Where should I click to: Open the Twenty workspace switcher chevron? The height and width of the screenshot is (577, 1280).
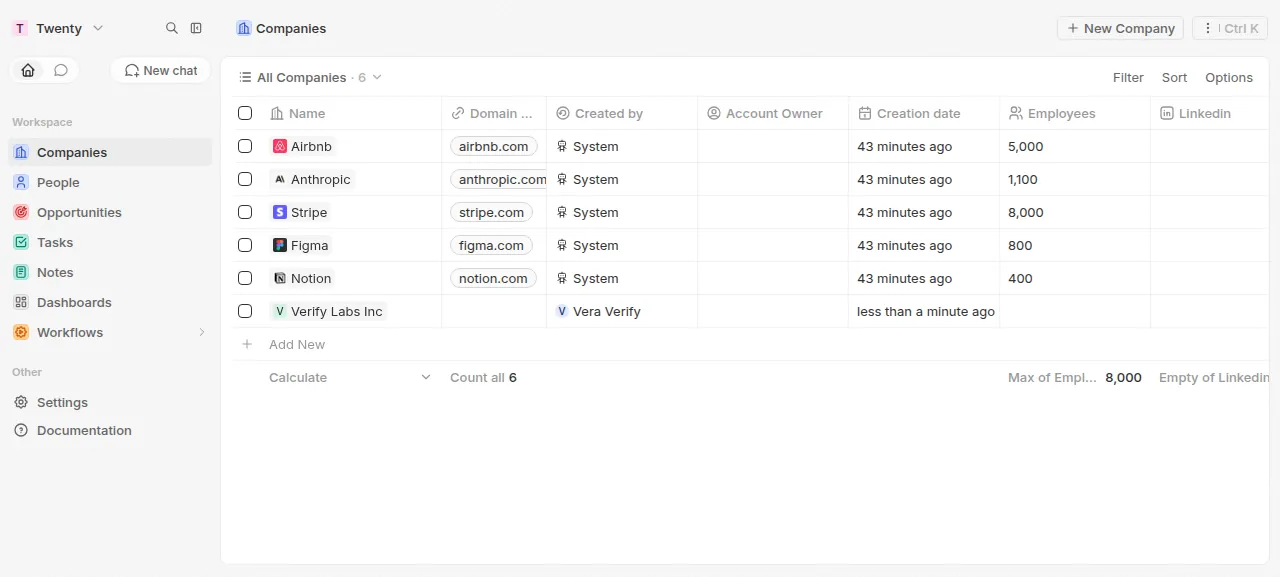click(x=98, y=28)
